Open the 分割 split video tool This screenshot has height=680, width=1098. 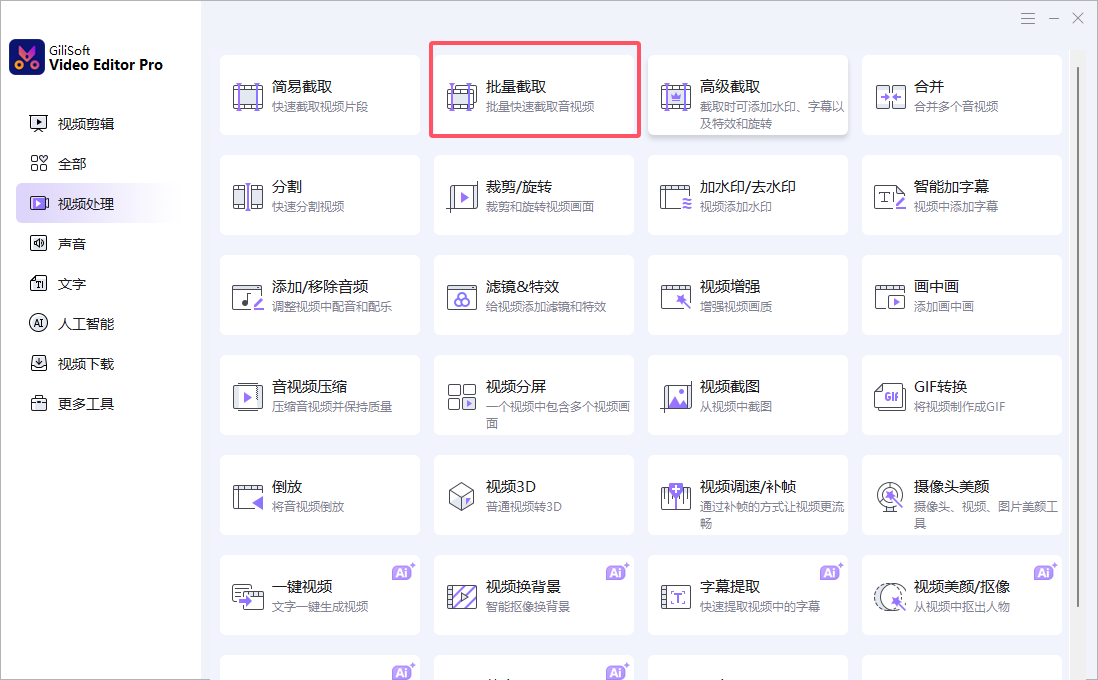(x=319, y=195)
